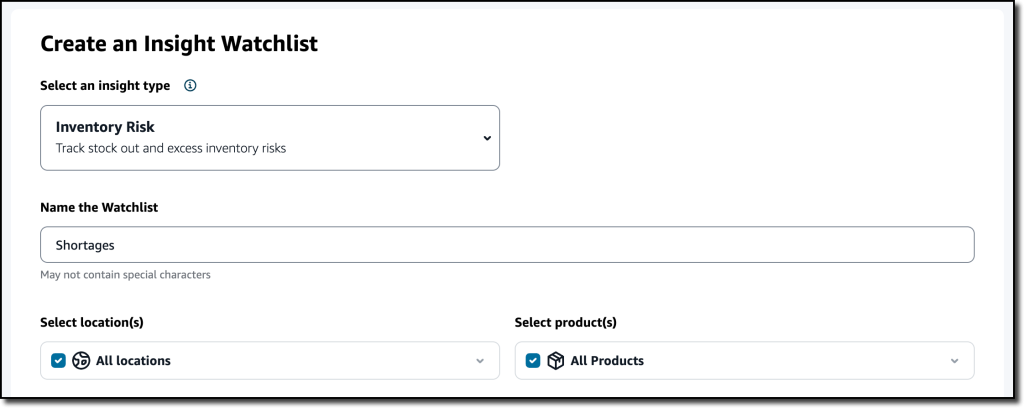This screenshot has height=408, width=1024.
Task: Click the Select location(s) label
Action: (x=92, y=322)
